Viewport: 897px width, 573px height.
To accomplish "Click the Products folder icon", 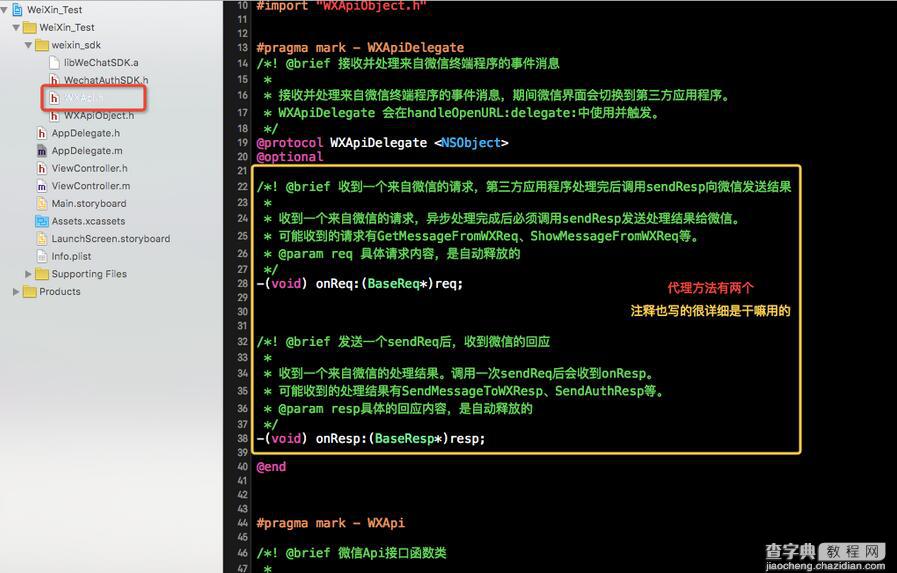I will pos(29,292).
